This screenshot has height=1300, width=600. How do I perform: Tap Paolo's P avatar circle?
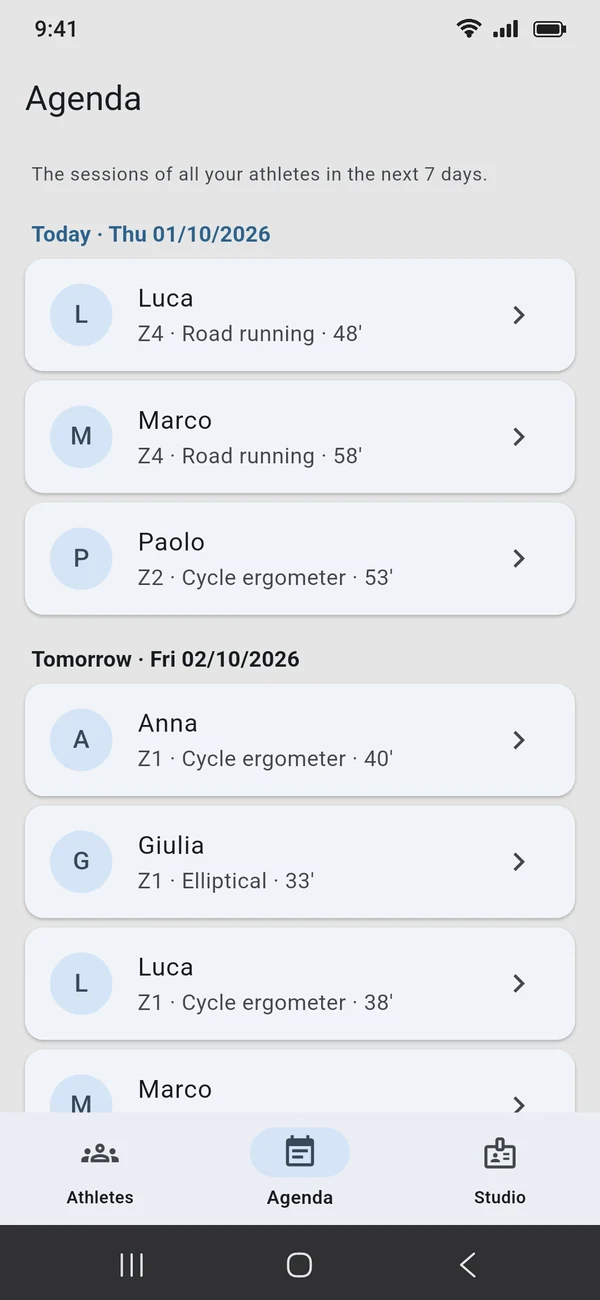point(81,559)
